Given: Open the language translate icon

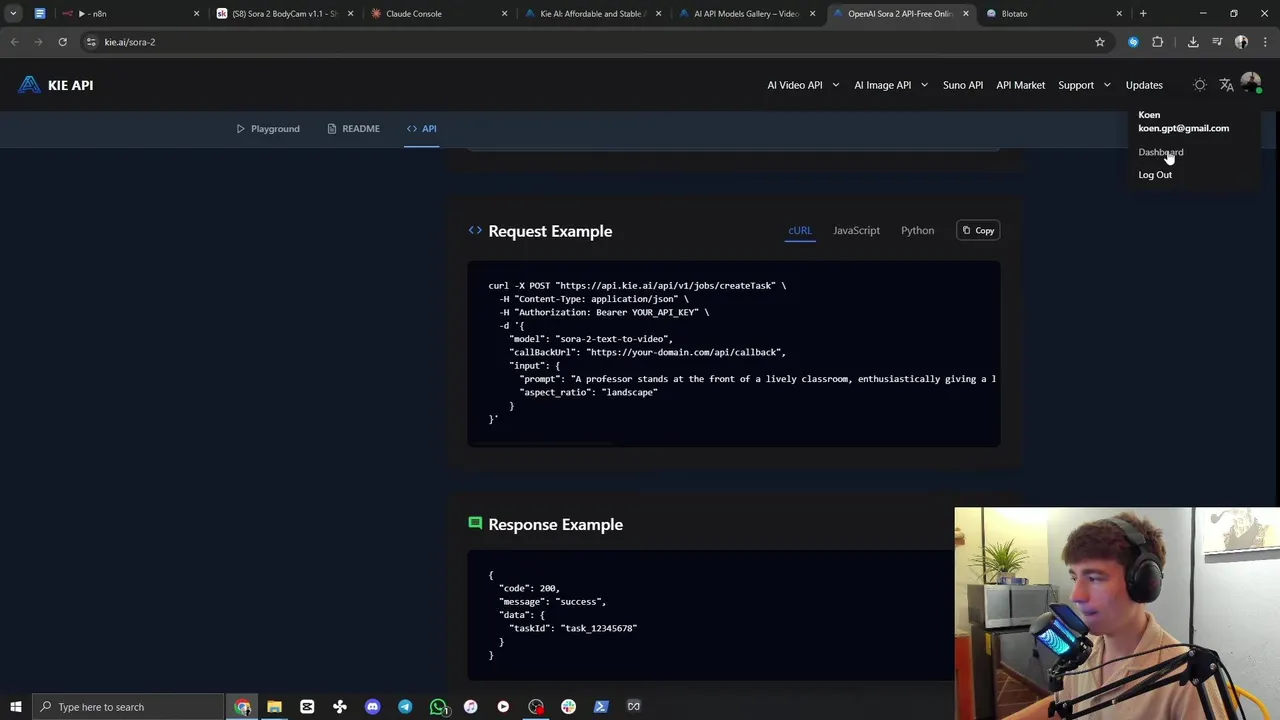Looking at the screenshot, I should (x=1226, y=85).
